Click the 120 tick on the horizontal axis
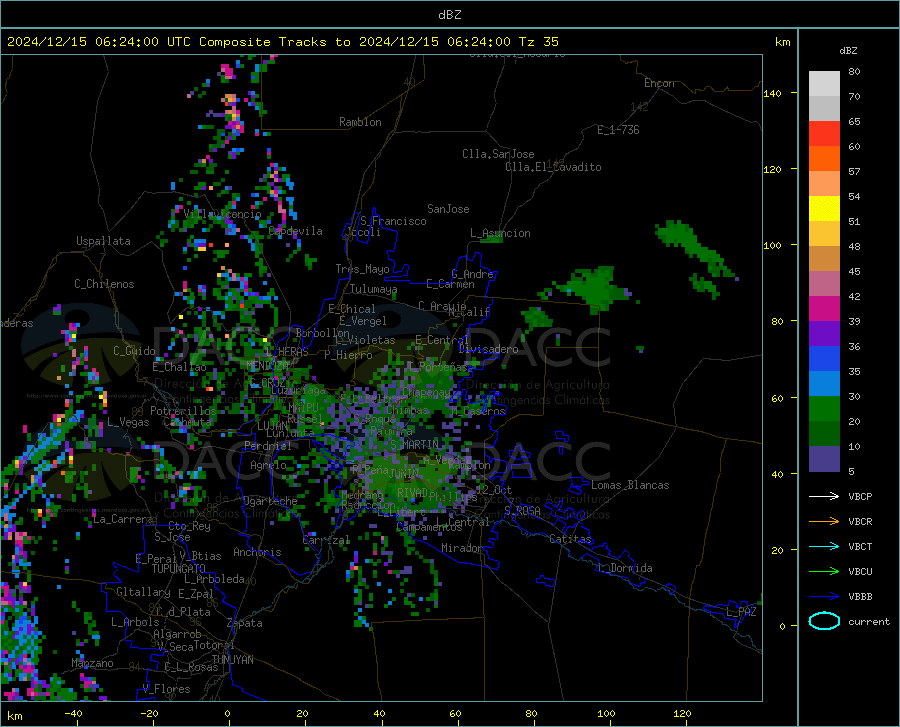Screen dimensions: 900x727 (682, 713)
